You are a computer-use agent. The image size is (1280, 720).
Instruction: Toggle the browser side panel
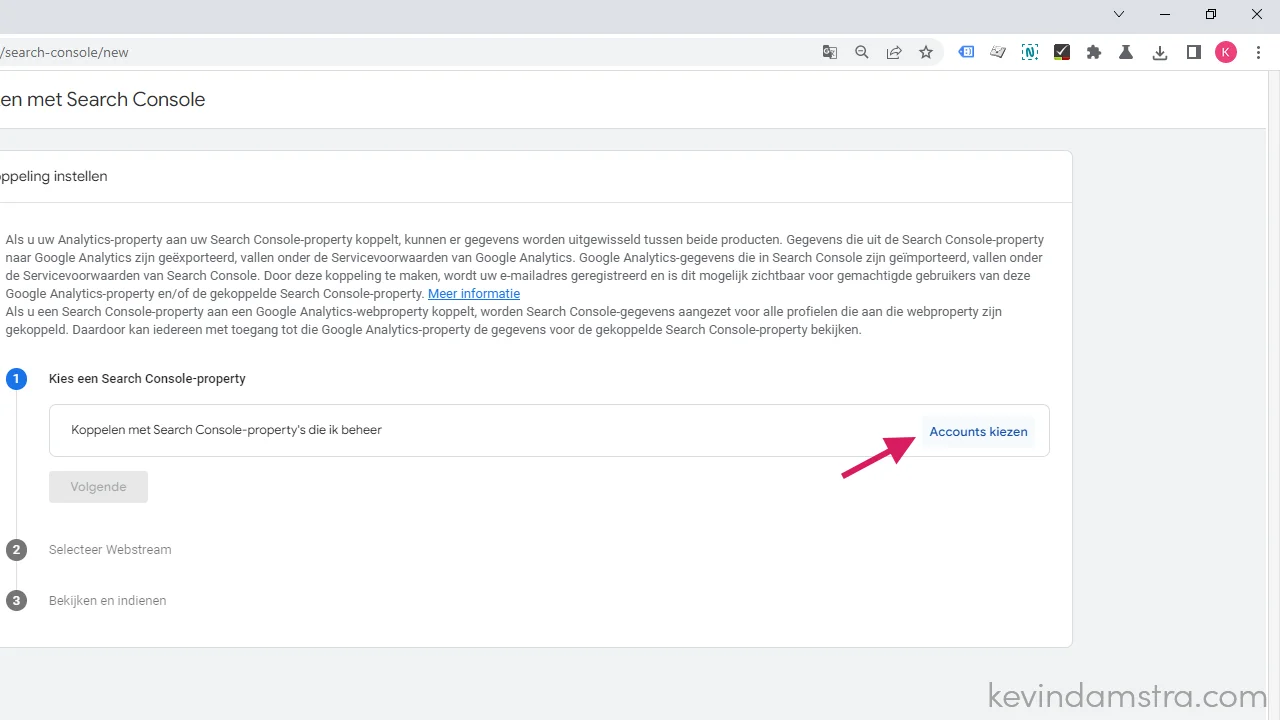point(1193,53)
